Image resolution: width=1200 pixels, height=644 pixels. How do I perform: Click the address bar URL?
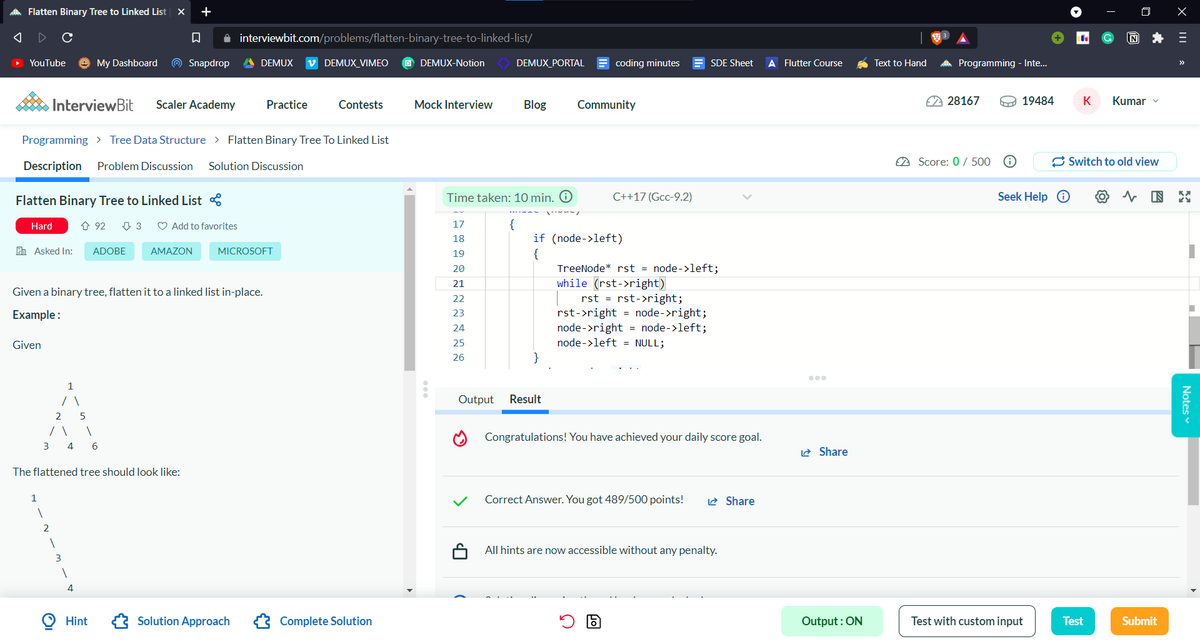(385, 38)
